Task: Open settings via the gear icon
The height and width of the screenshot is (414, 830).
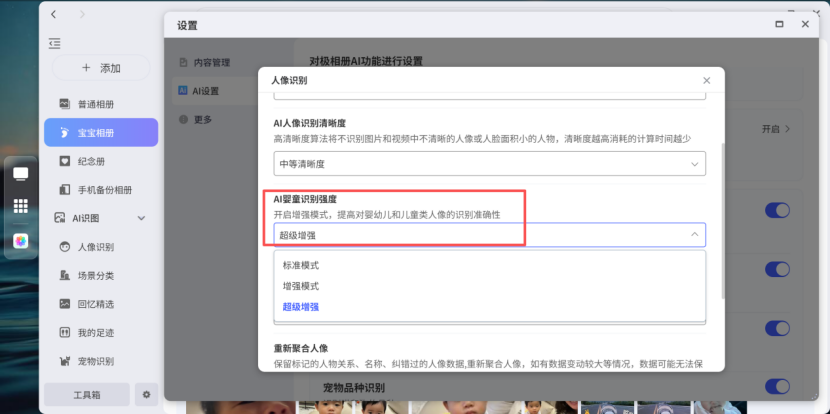Action: coord(147,394)
